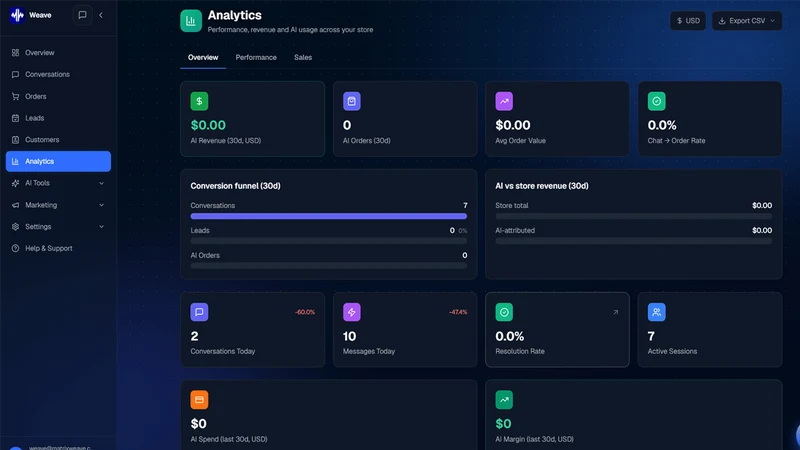This screenshot has height=450, width=800.
Task: Collapse the sidebar with the arrow
Action: (101, 15)
